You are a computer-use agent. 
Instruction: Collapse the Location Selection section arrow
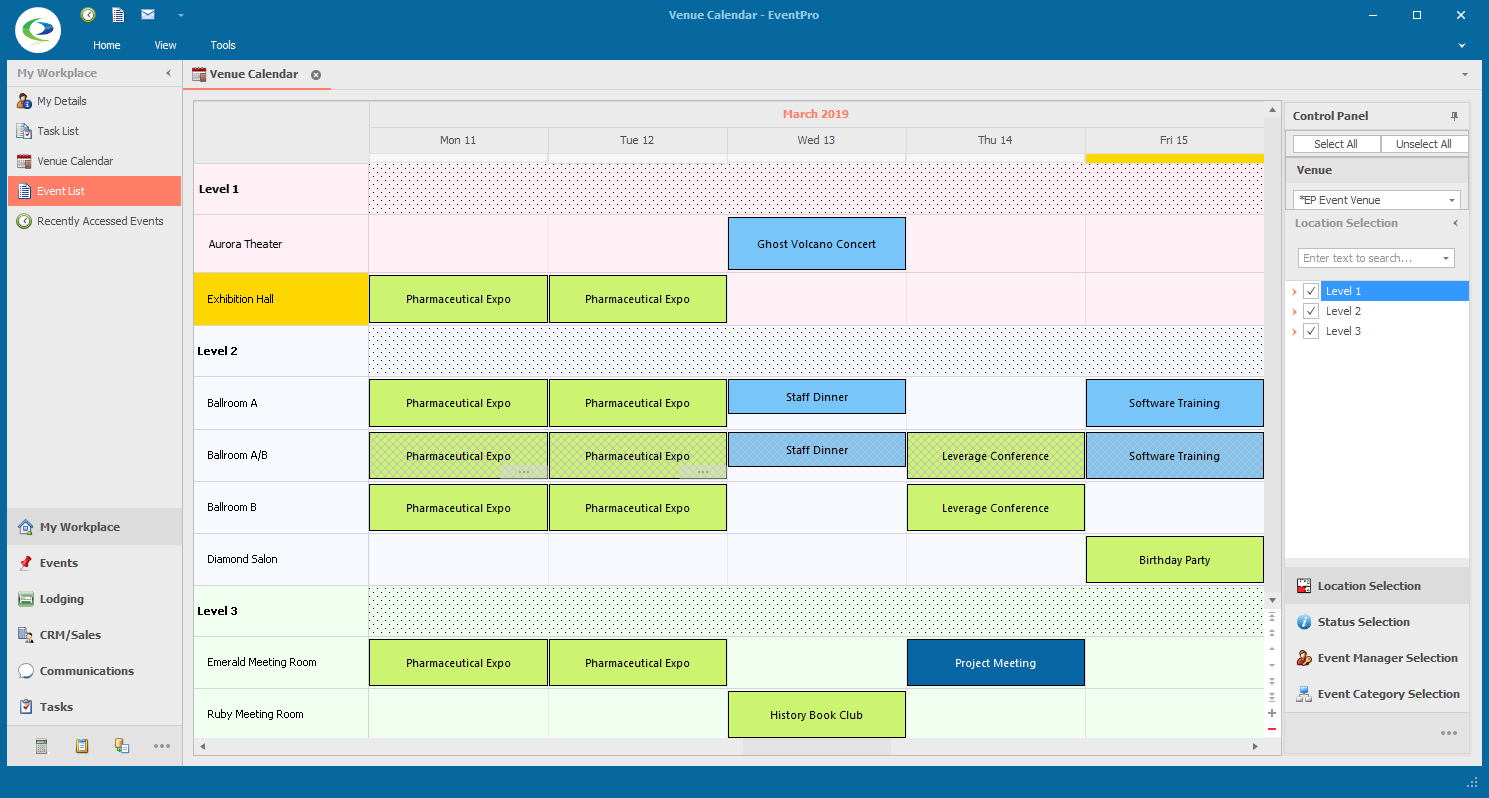coord(1455,223)
